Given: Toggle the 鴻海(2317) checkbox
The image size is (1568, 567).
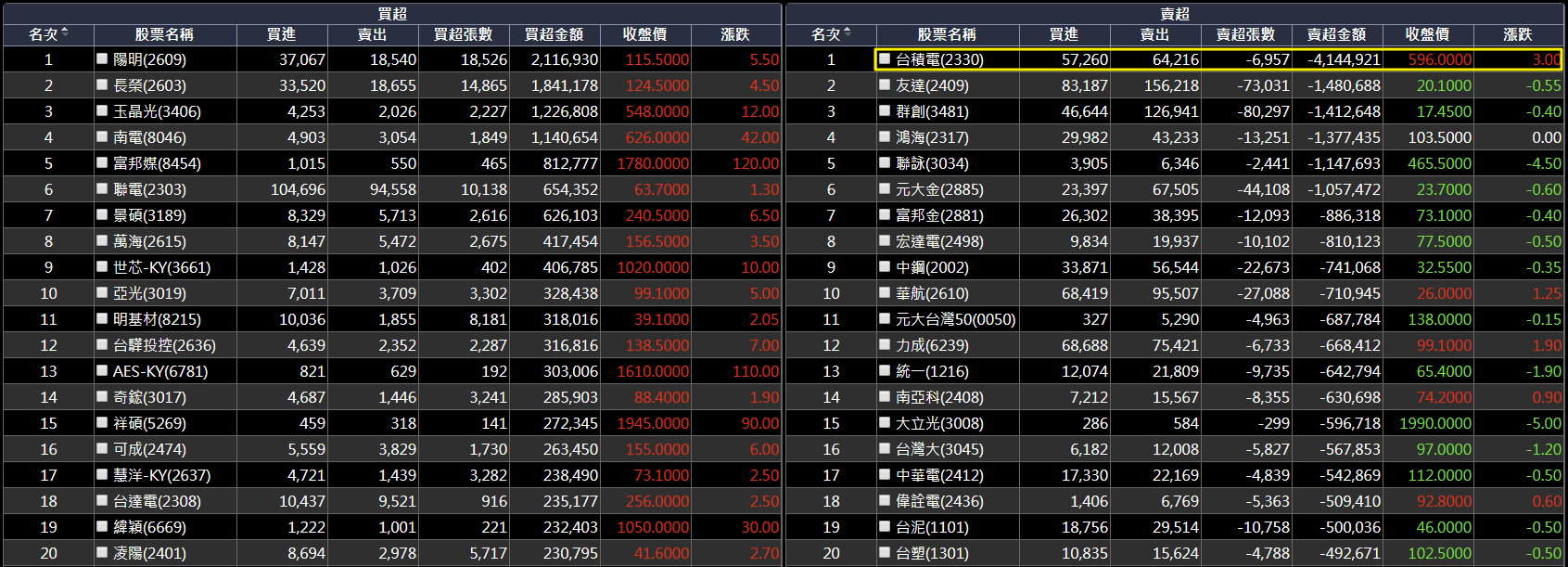Looking at the screenshot, I should tap(885, 136).
